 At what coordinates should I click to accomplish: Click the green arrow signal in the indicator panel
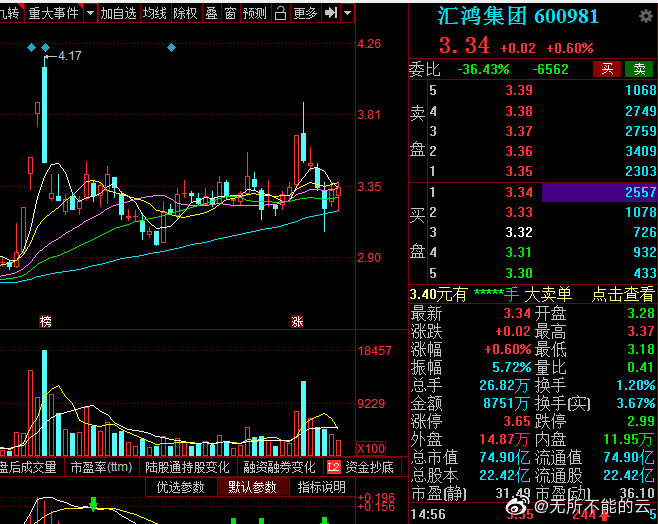(93, 503)
